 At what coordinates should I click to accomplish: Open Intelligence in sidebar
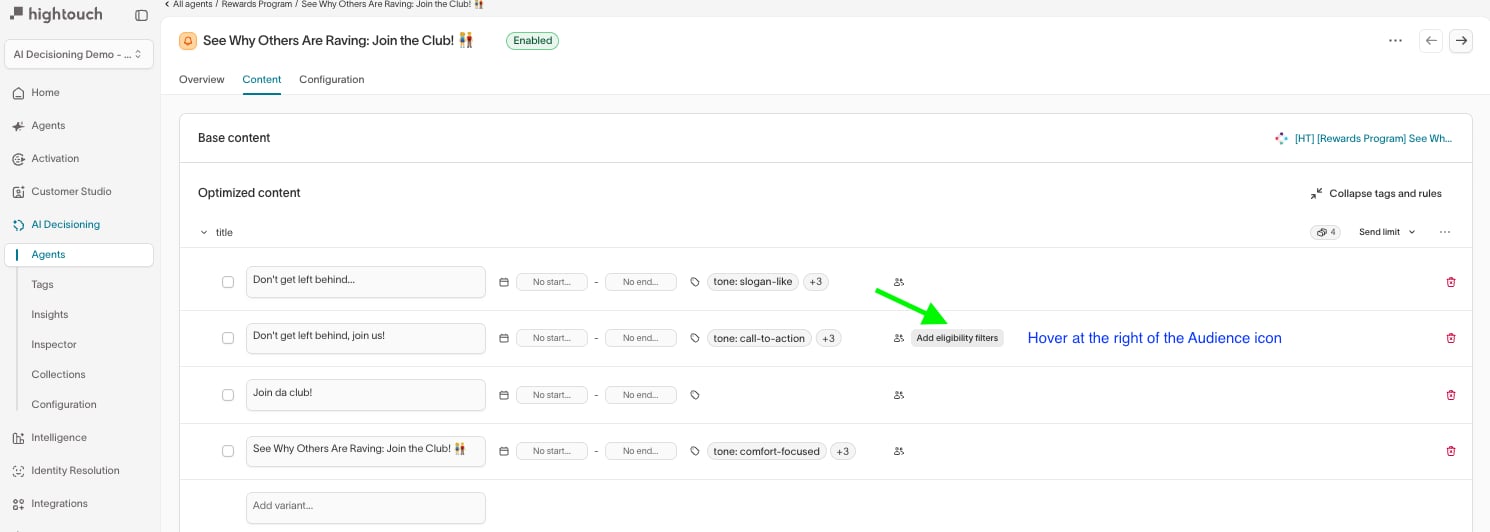coord(58,437)
